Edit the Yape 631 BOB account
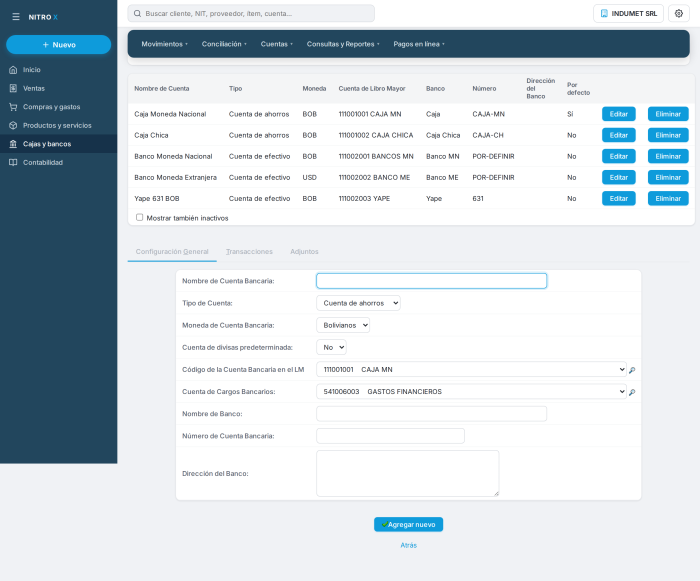 (618, 198)
